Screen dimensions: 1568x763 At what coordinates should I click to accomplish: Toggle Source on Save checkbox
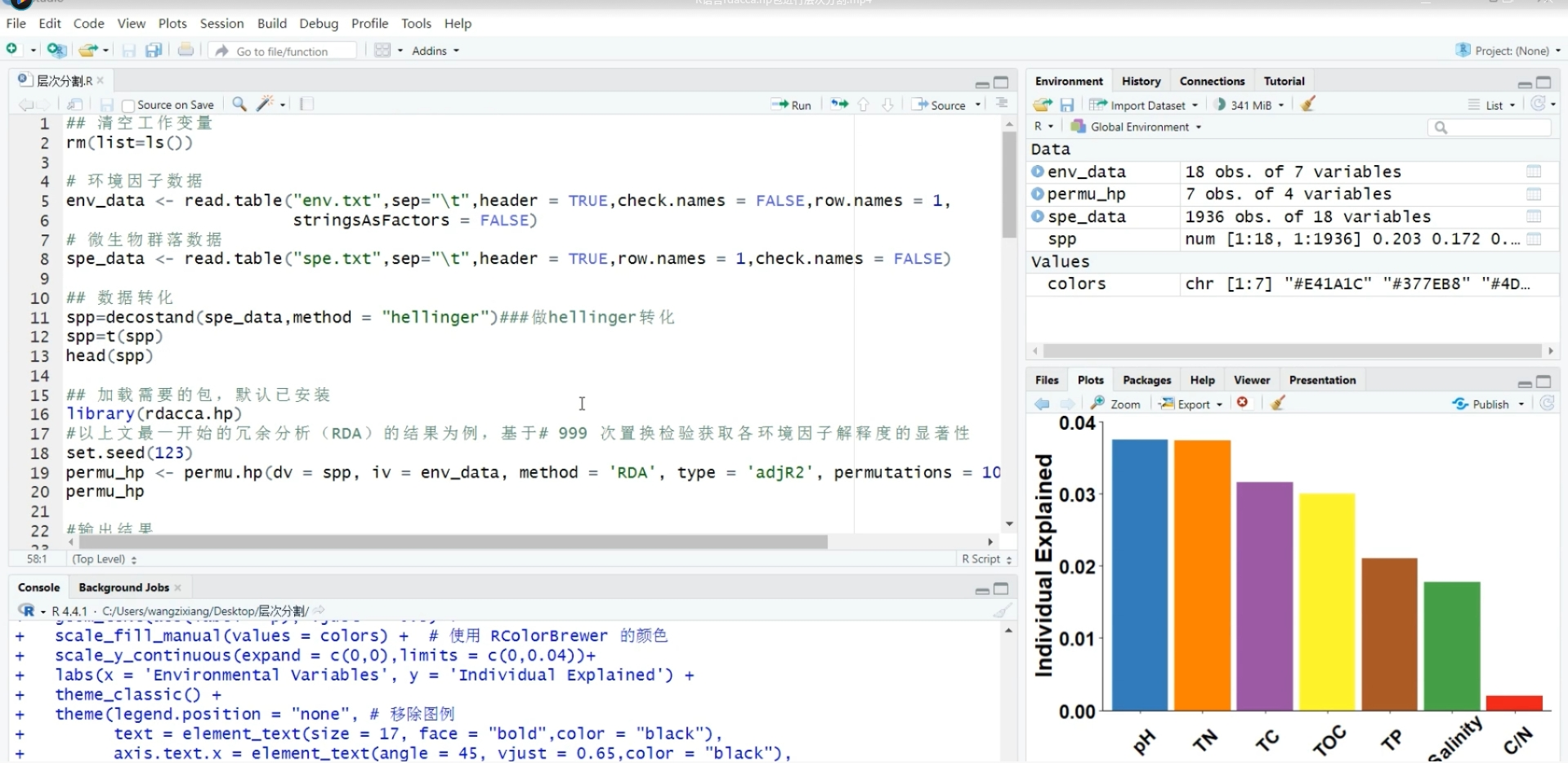[128, 105]
